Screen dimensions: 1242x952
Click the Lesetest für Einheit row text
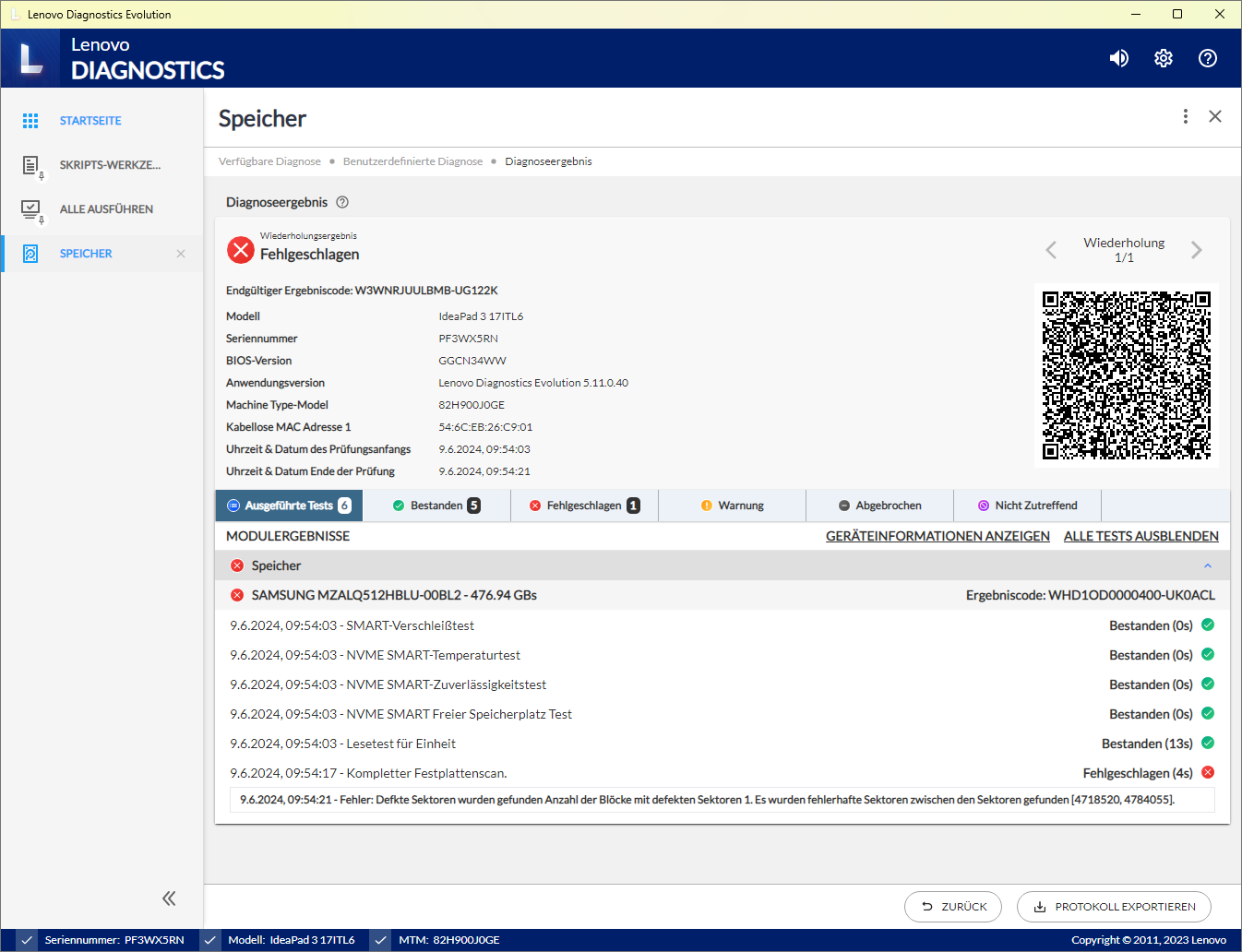(342, 744)
